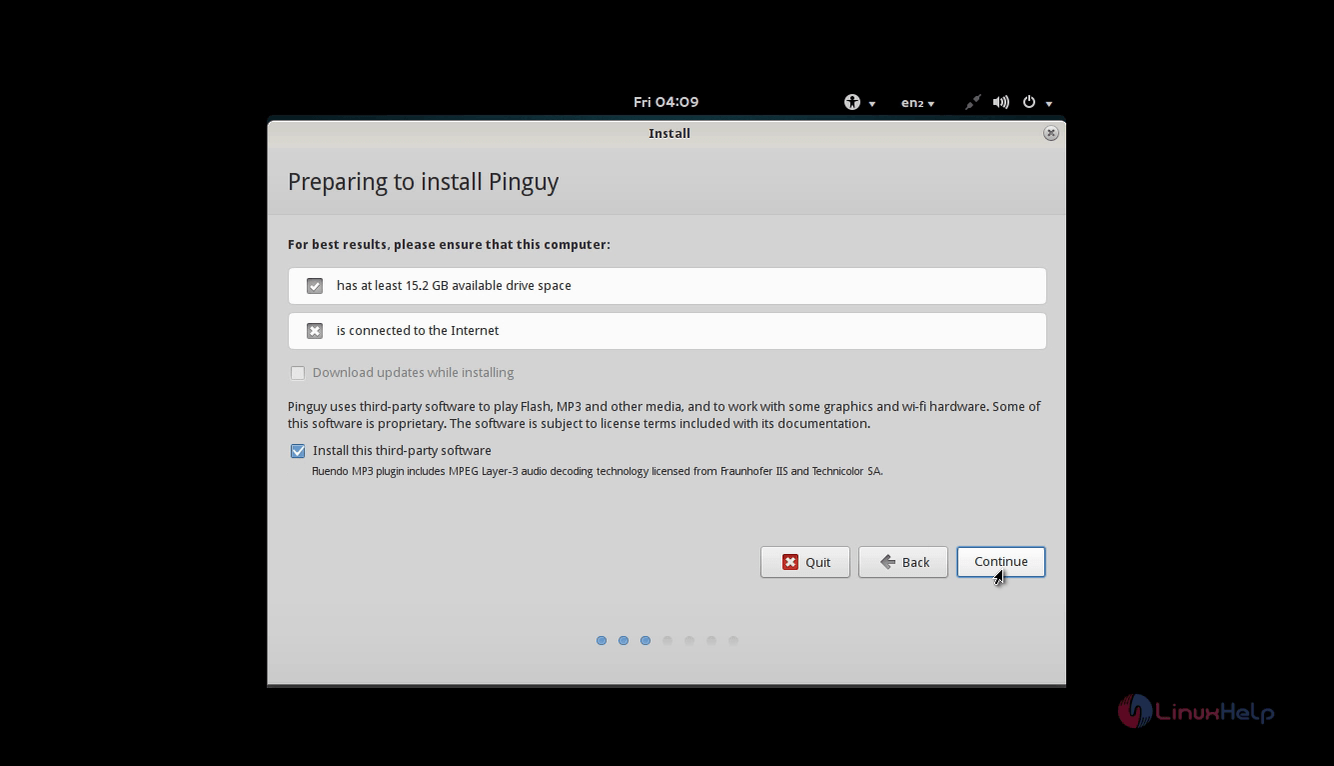Open the Fri 04:09 clock menu
1334x766 pixels.
(x=666, y=102)
